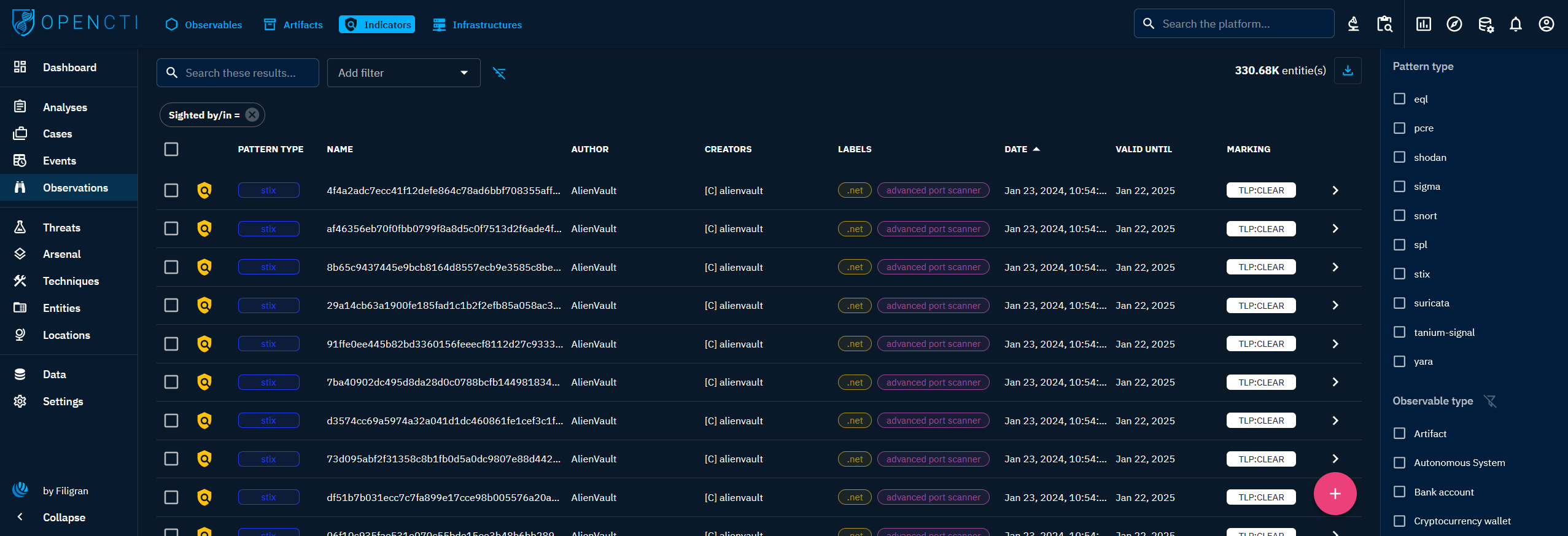This screenshot has height=536, width=1568.
Task: Click the clear filters icon
Action: click(x=499, y=73)
